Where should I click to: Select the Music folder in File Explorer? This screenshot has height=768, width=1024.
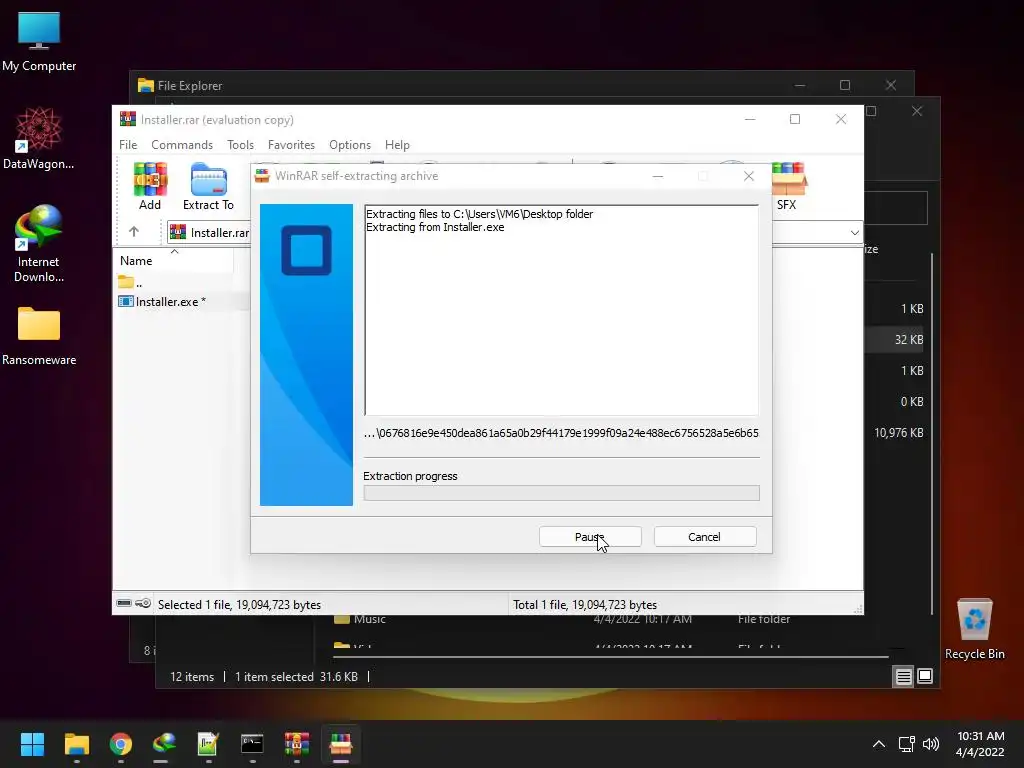point(360,619)
